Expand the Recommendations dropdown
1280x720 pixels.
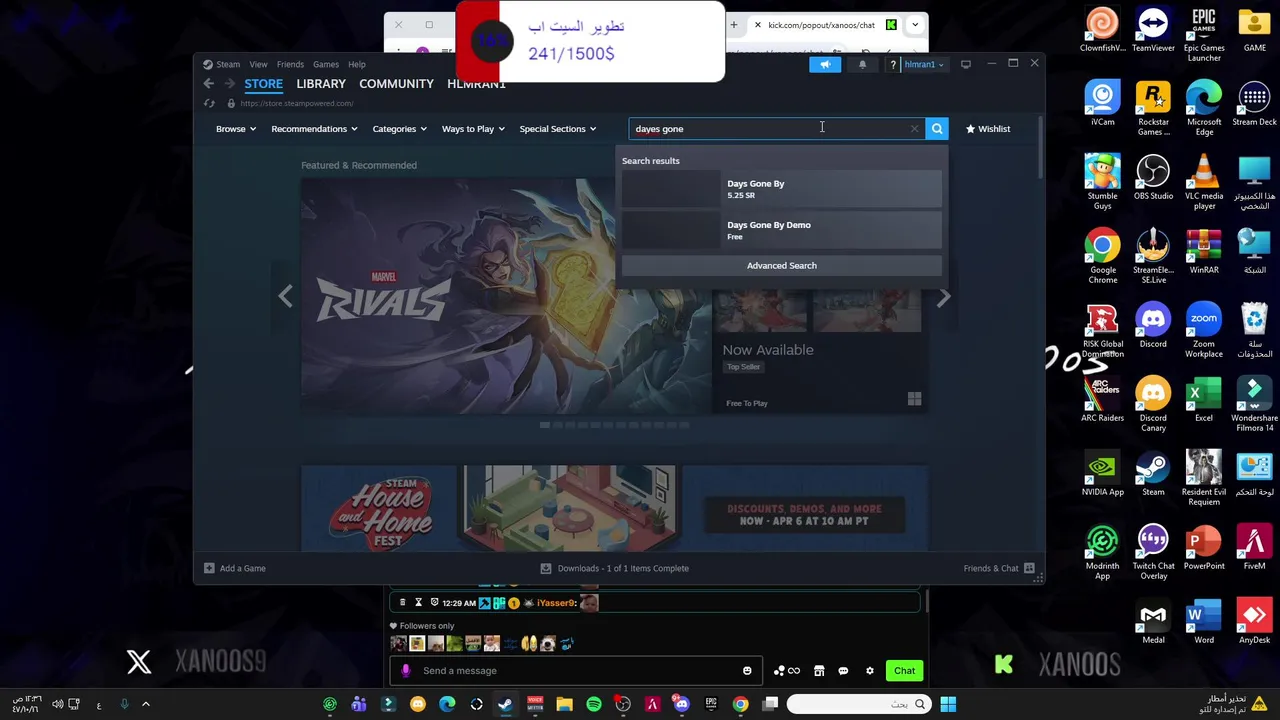click(315, 129)
